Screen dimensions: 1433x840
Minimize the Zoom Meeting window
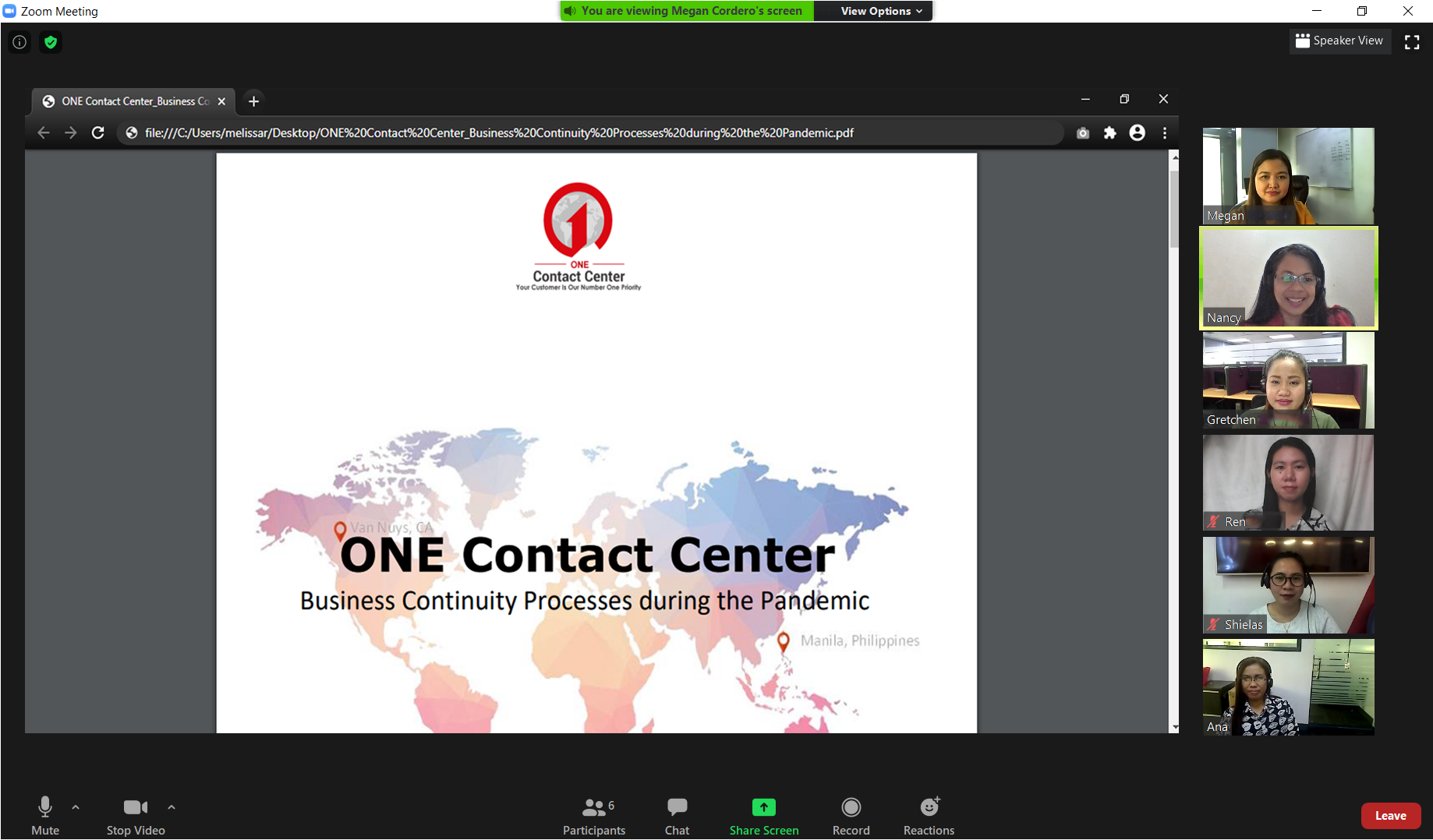[x=1317, y=11]
